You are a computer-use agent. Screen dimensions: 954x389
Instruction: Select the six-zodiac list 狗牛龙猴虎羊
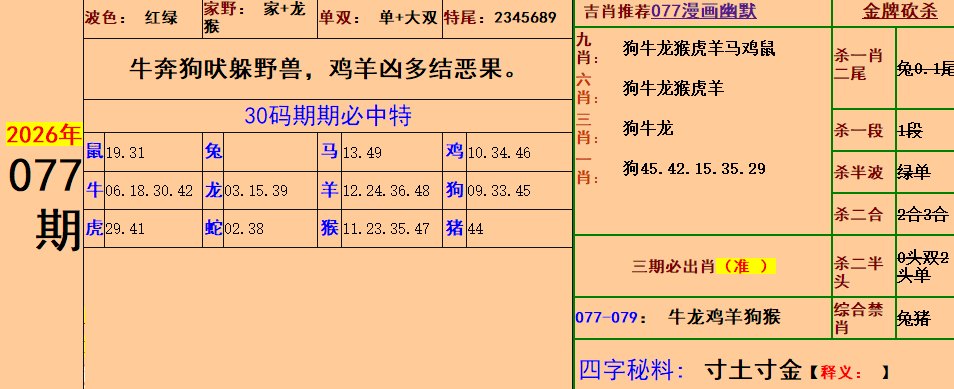coord(673,89)
